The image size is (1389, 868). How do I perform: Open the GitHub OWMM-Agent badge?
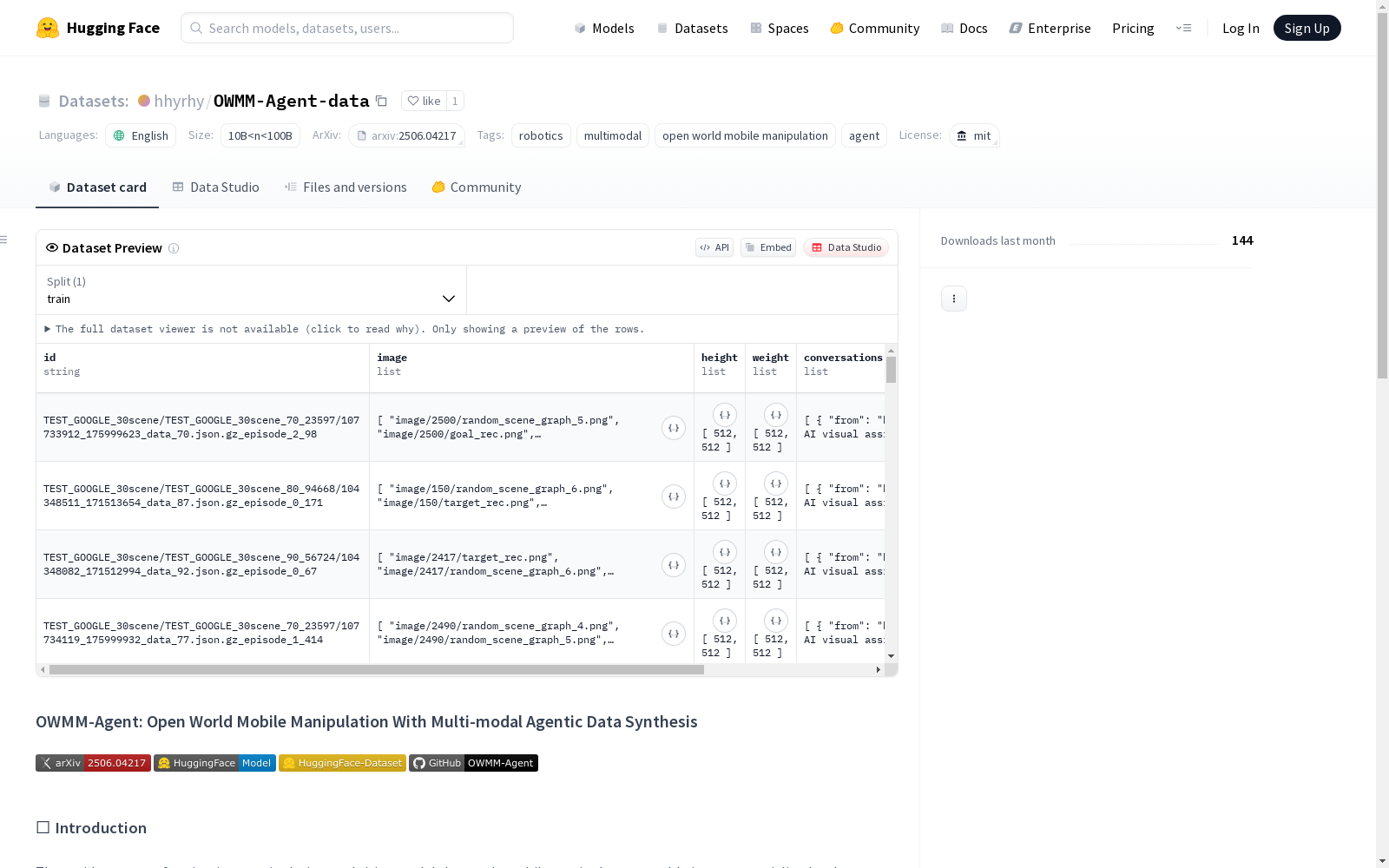click(x=473, y=763)
